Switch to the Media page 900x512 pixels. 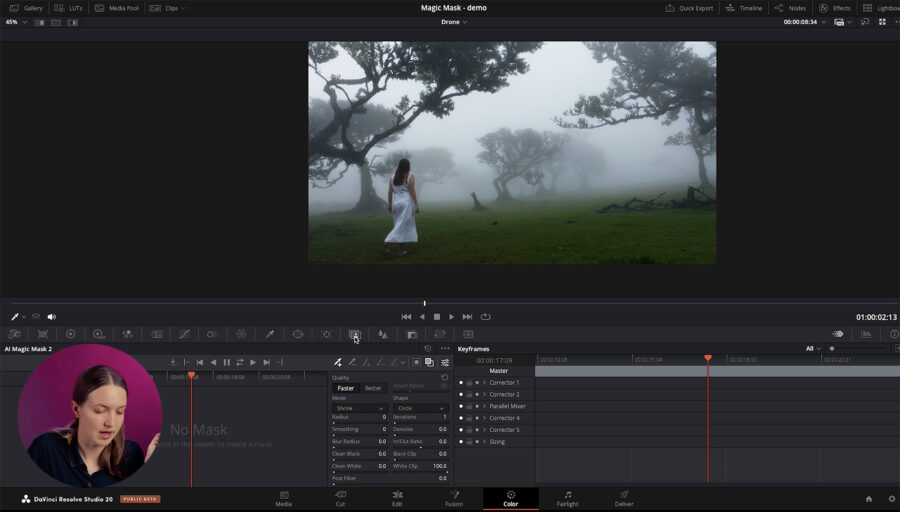click(x=284, y=498)
